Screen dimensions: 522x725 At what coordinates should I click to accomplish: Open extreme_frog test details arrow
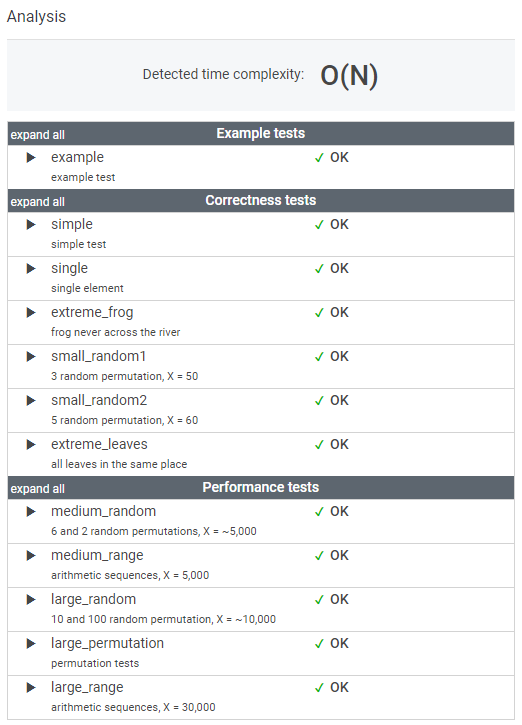click(x=31, y=313)
